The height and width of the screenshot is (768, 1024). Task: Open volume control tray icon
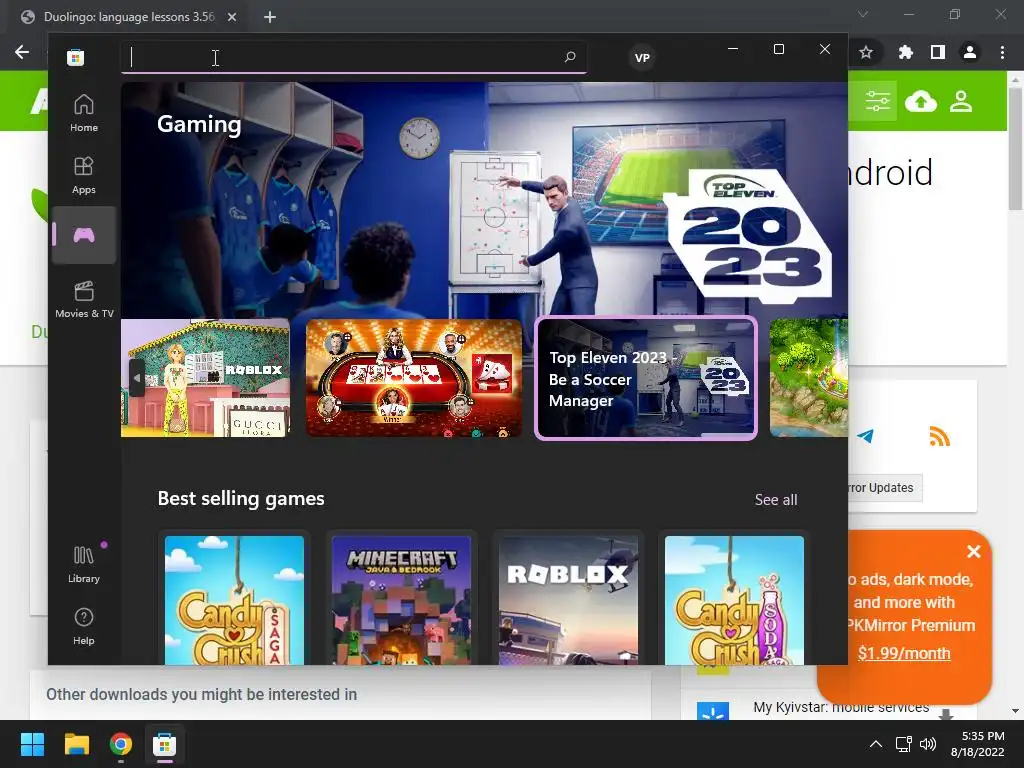coord(927,744)
